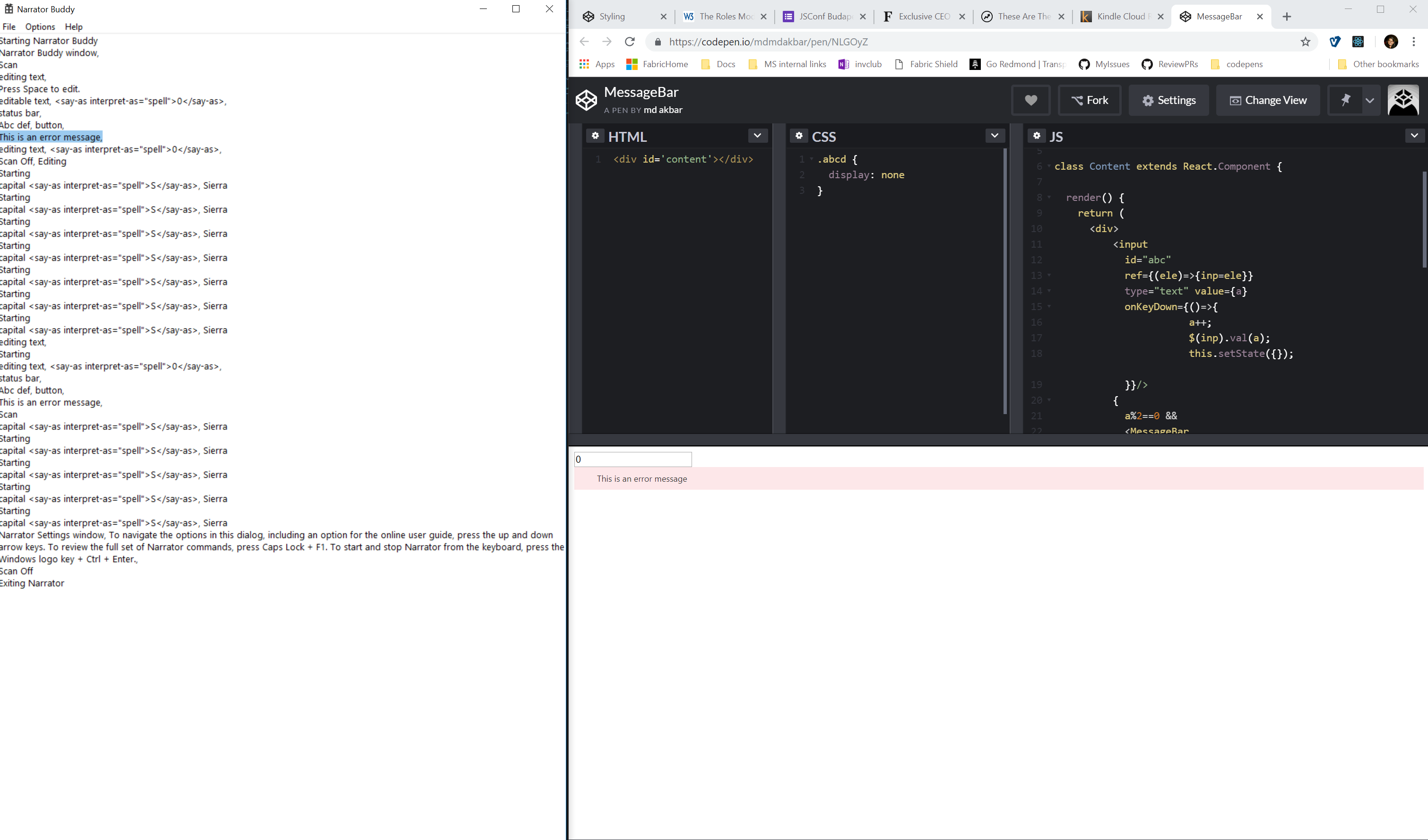This screenshot has width=1428, height=840.
Task: Click the Vimium extension icon
Action: click(1336, 42)
